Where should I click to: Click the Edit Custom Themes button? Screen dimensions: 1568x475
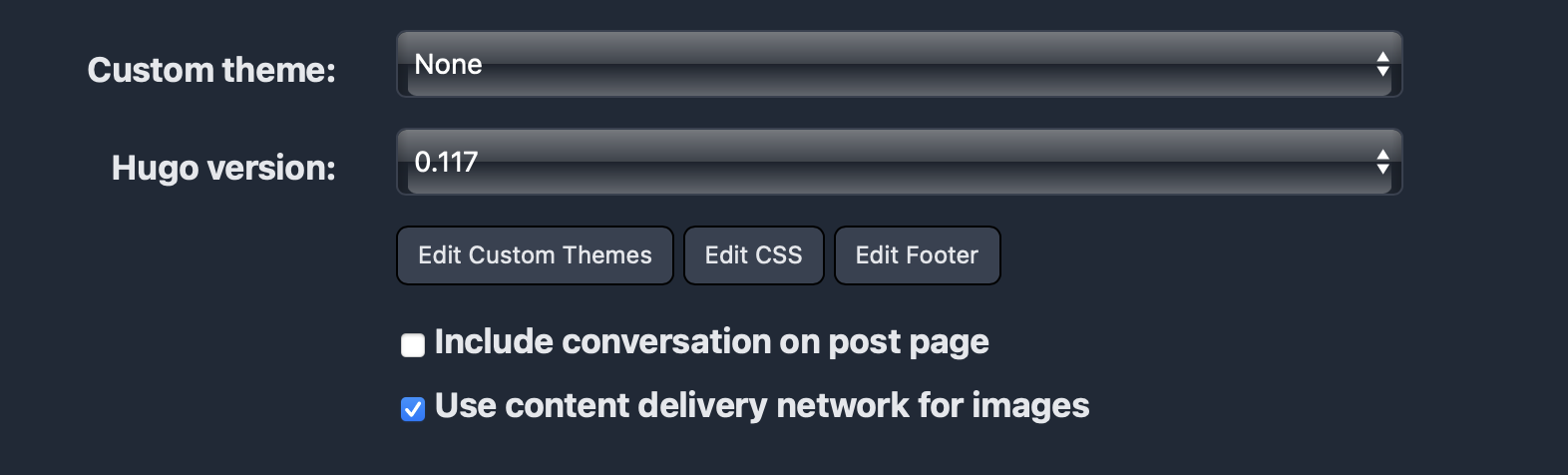(535, 255)
